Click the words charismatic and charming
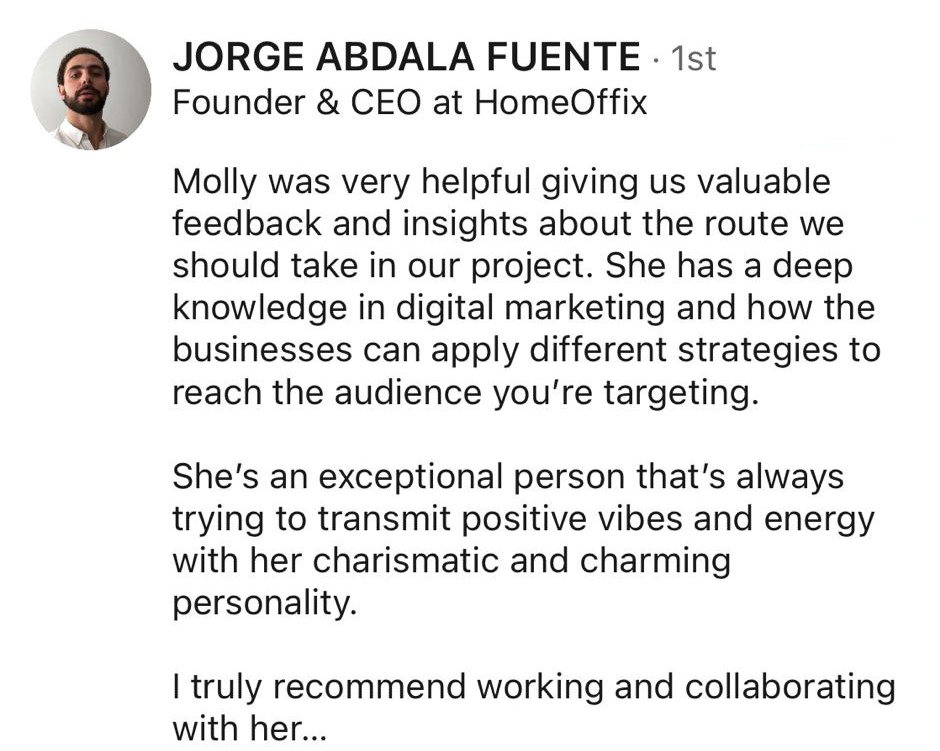 click(522, 562)
